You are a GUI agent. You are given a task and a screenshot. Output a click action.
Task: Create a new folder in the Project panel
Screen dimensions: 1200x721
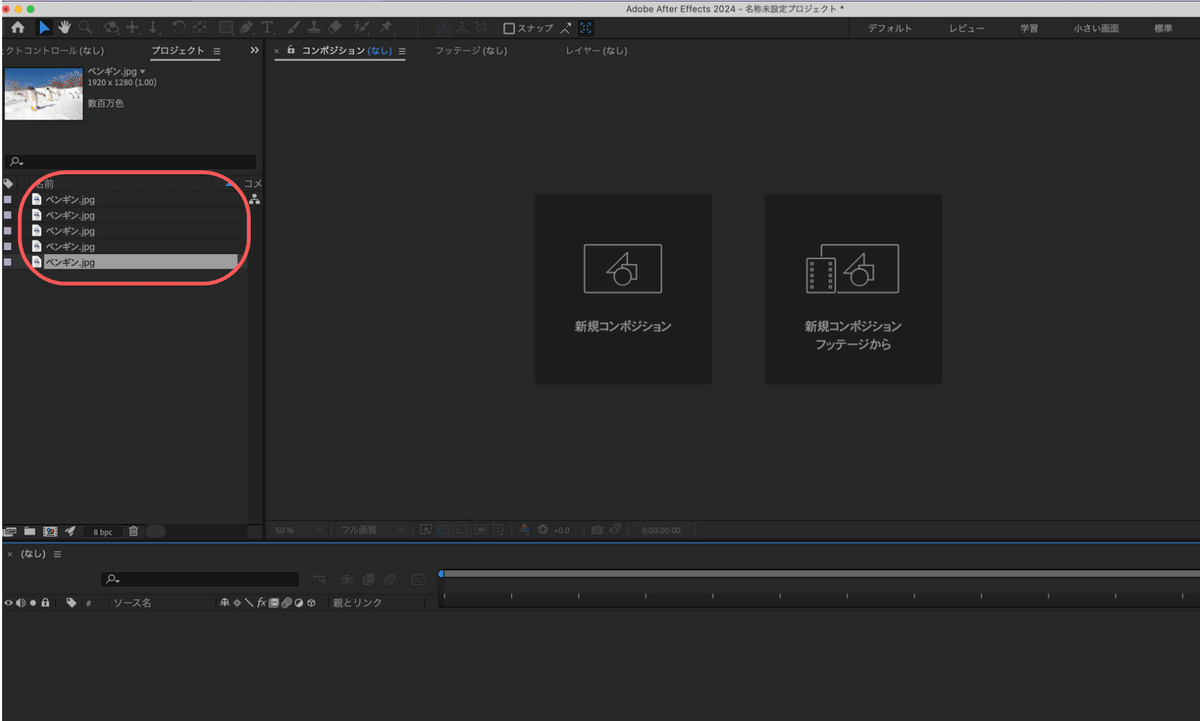[30, 531]
